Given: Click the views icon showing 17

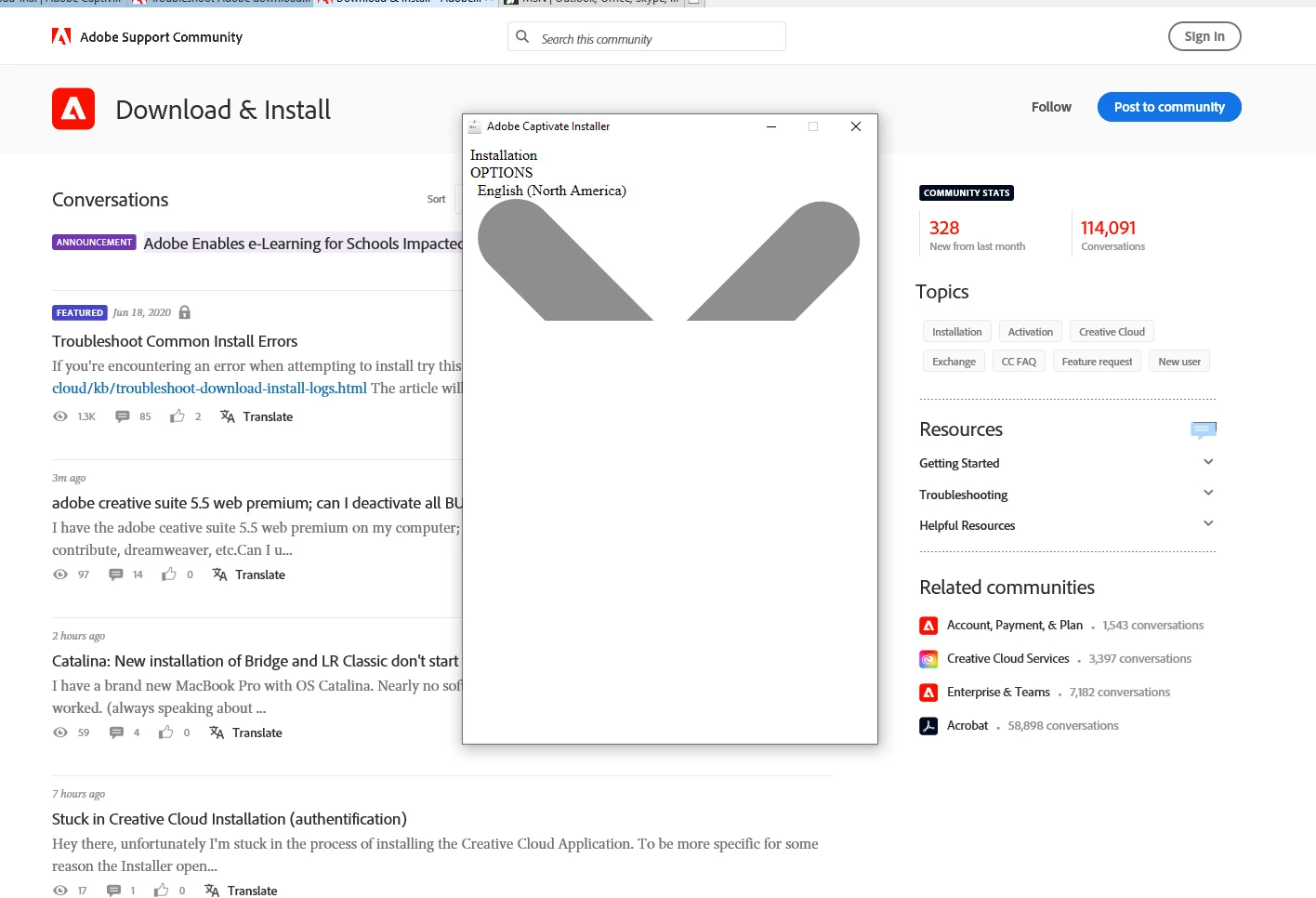Looking at the screenshot, I should click(x=60, y=891).
